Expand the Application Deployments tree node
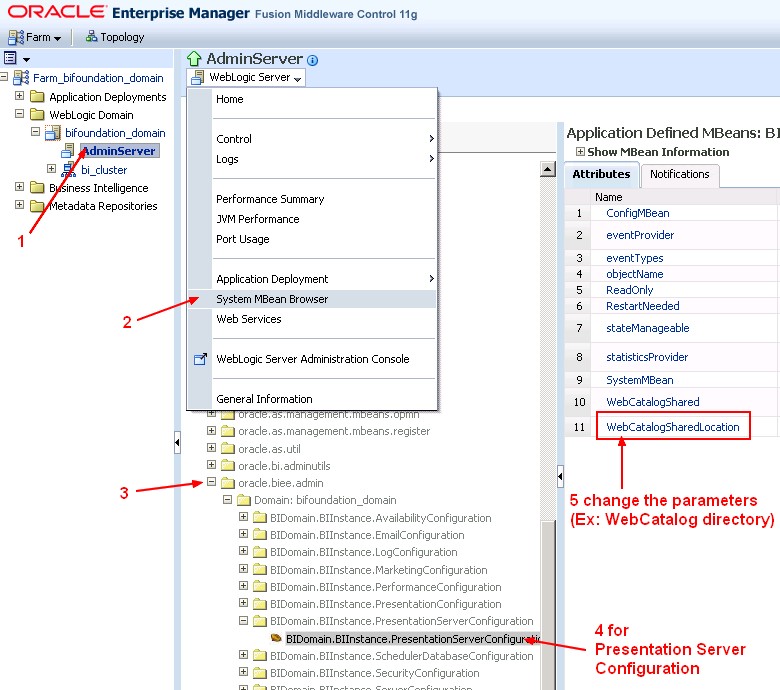The width and height of the screenshot is (780, 690). tap(19, 97)
